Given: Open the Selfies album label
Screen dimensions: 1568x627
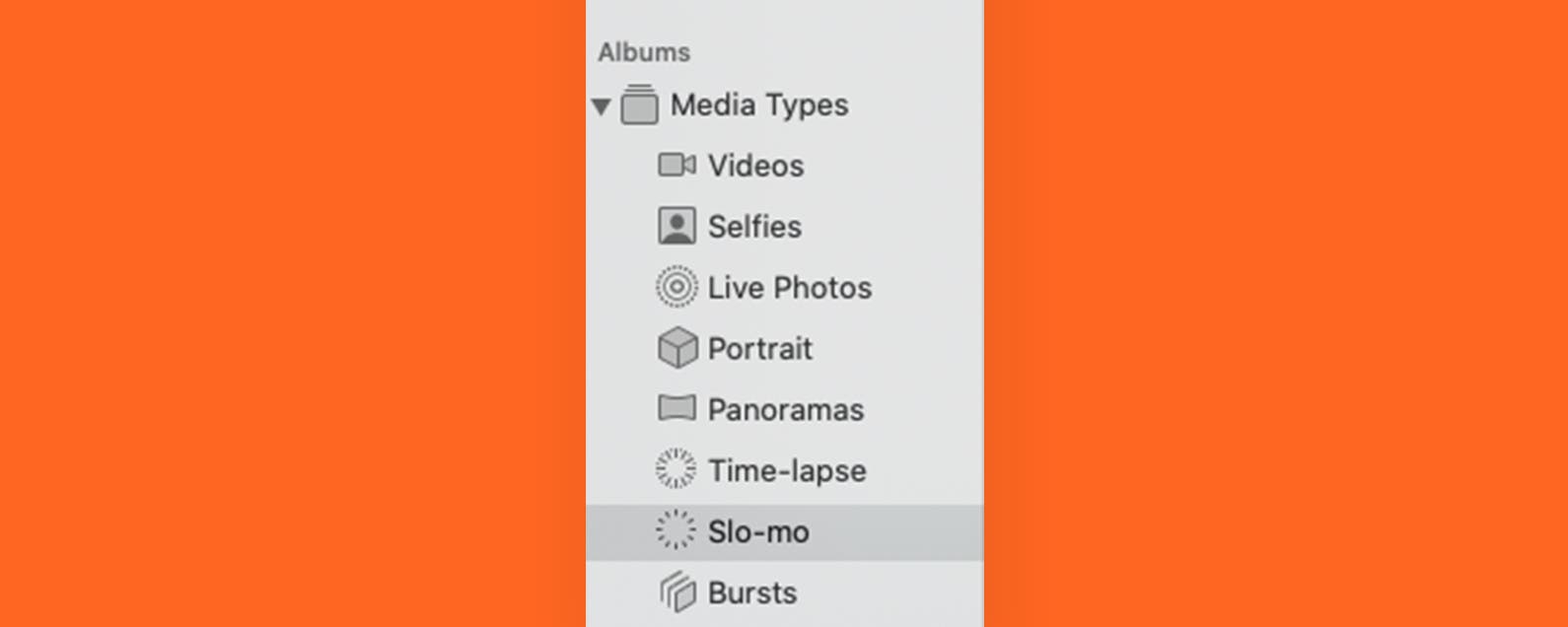Looking at the screenshot, I should (x=754, y=227).
